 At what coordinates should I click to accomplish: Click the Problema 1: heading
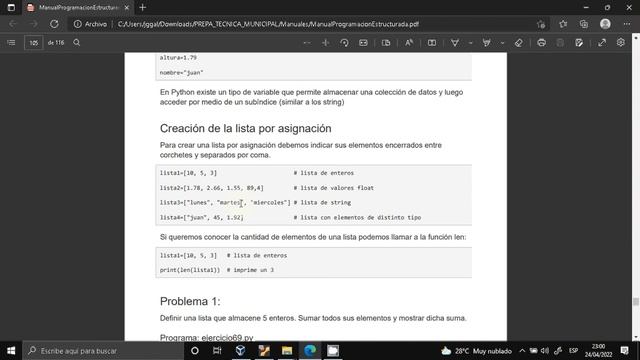click(190, 301)
